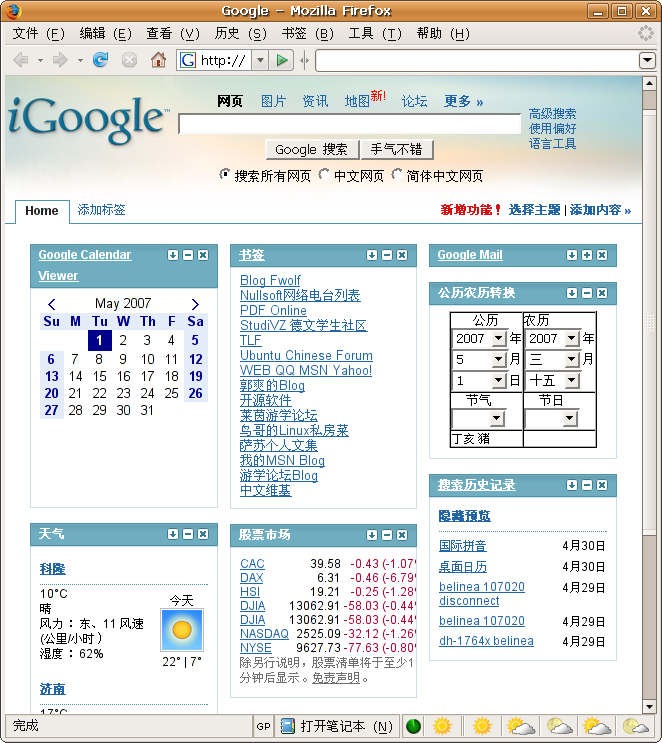Viewport: 662px width, 743px height.
Task: Open the 帮助 (H) menu
Action: point(443,34)
